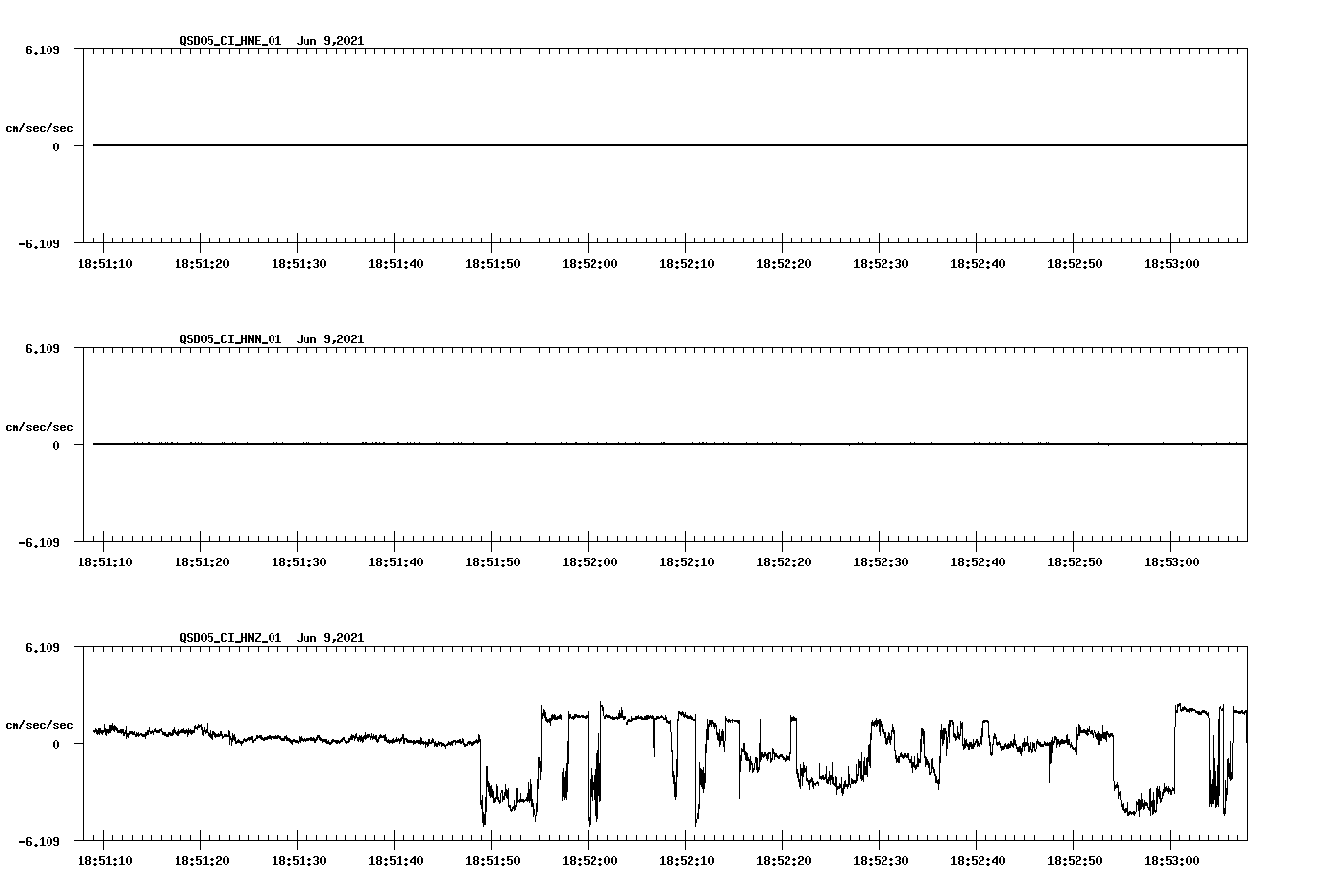Click the 18:51:30 time label under the HNZ plot

(x=299, y=861)
